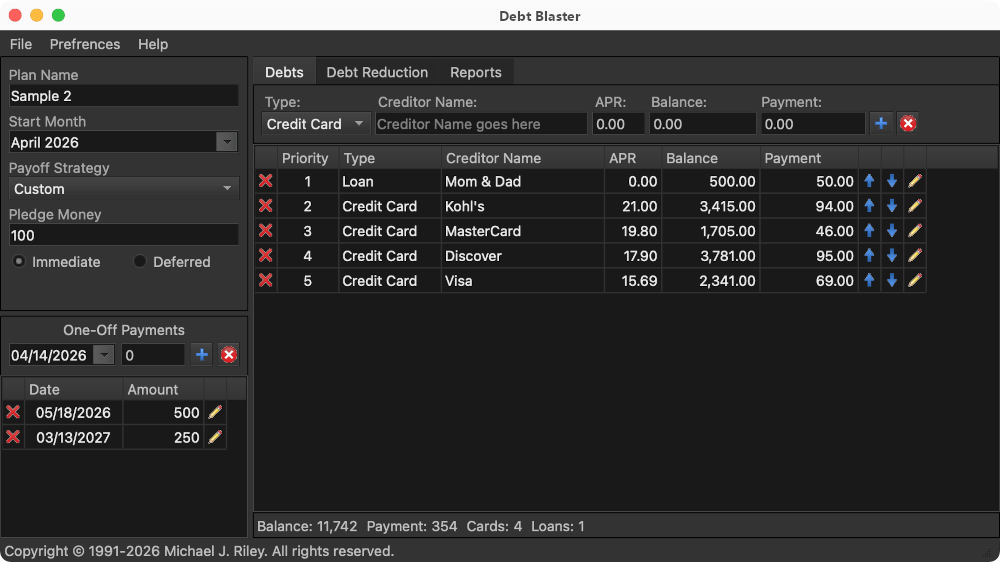Open the debt Type dropdown
The width and height of the screenshot is (1000, 562).
359,124
